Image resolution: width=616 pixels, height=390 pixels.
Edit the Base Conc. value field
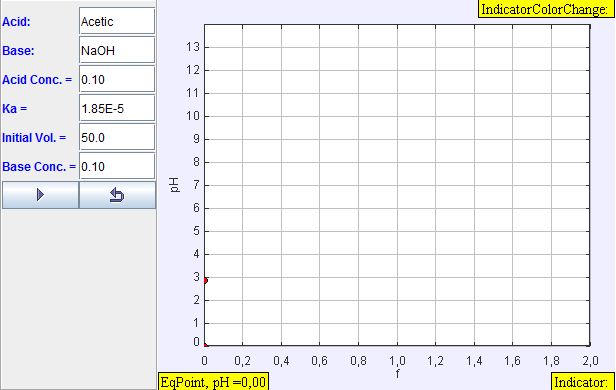click(x=117, y=167)
